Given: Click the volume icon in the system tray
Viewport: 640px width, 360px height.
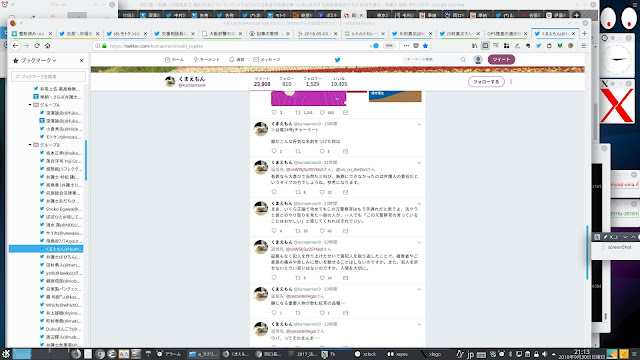Looking at the screenshot, I should tap(544, 354).
